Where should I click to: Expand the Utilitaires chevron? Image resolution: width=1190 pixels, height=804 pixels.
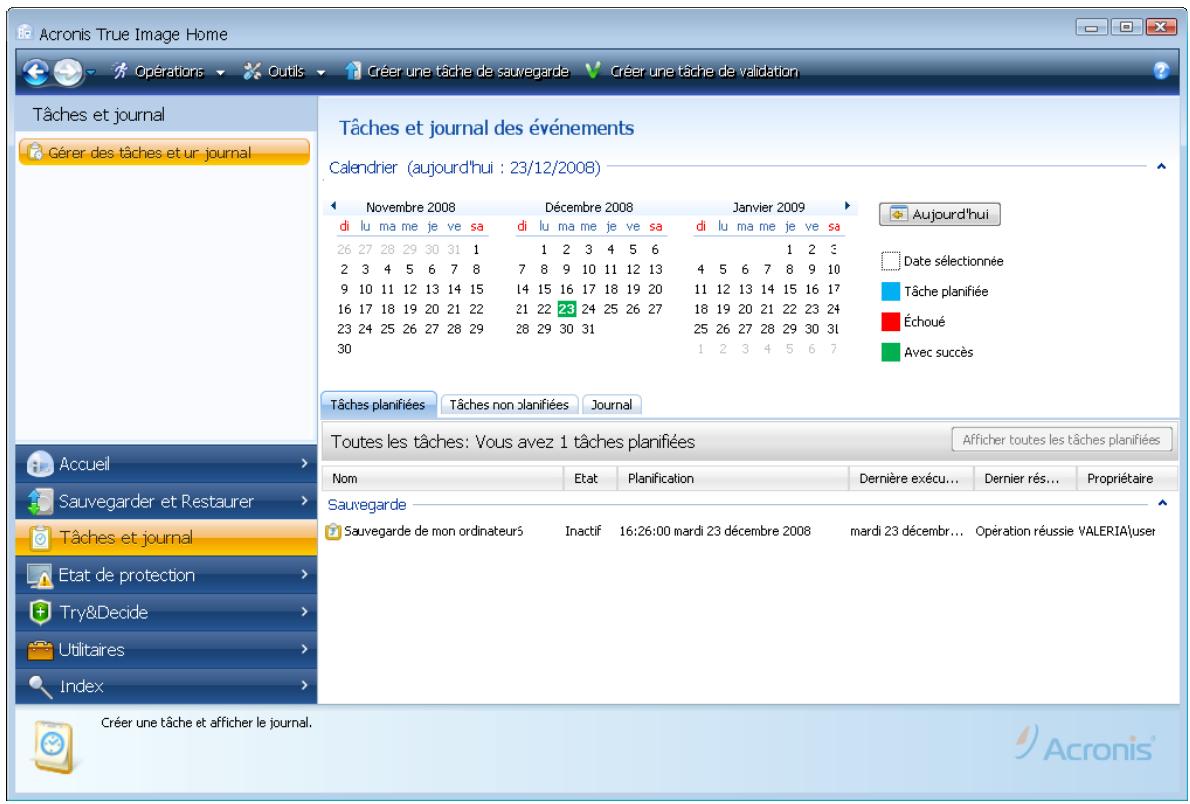click(x=304, y=648)
